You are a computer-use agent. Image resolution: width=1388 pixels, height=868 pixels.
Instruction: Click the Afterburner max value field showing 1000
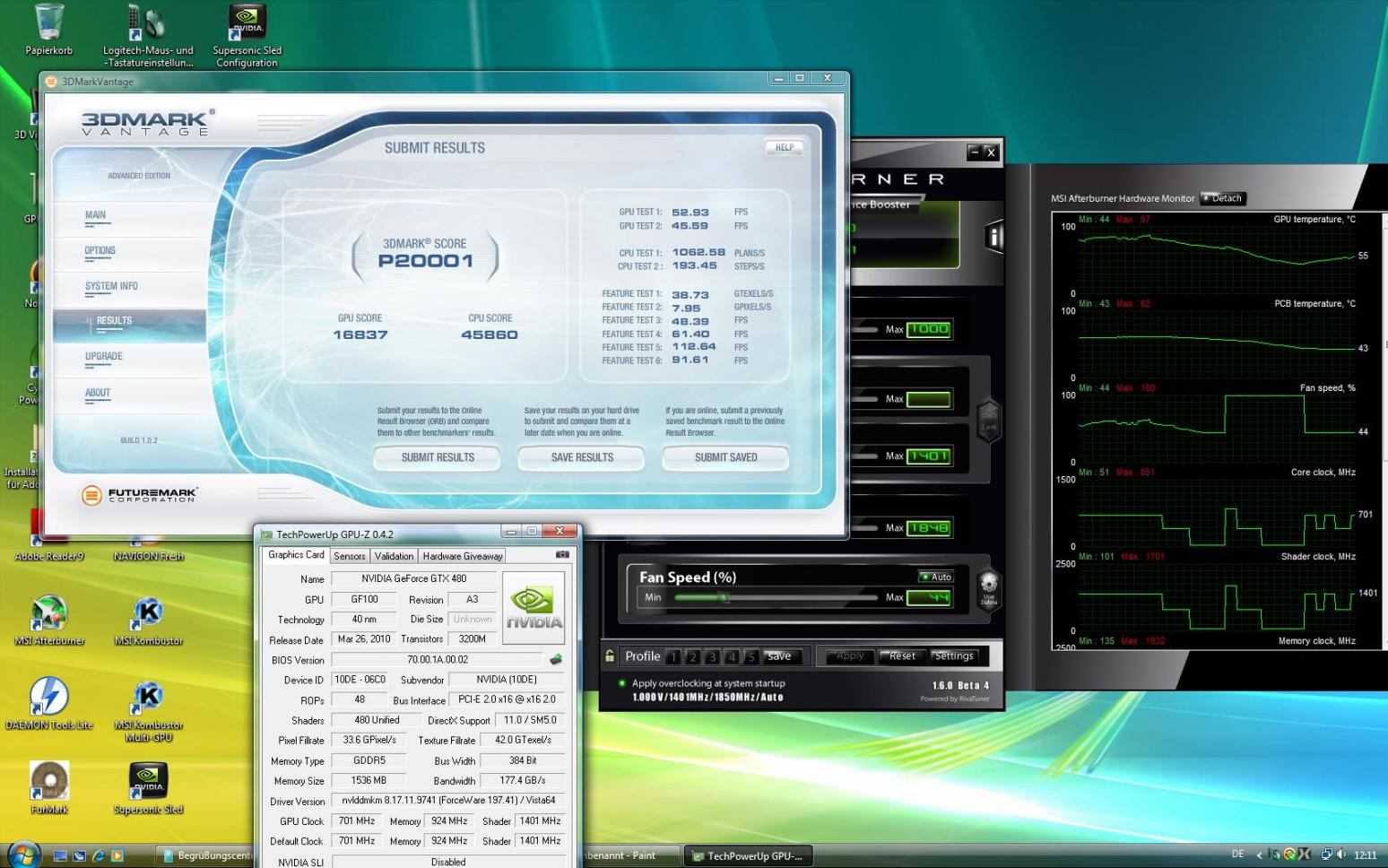tap(928, 329)
